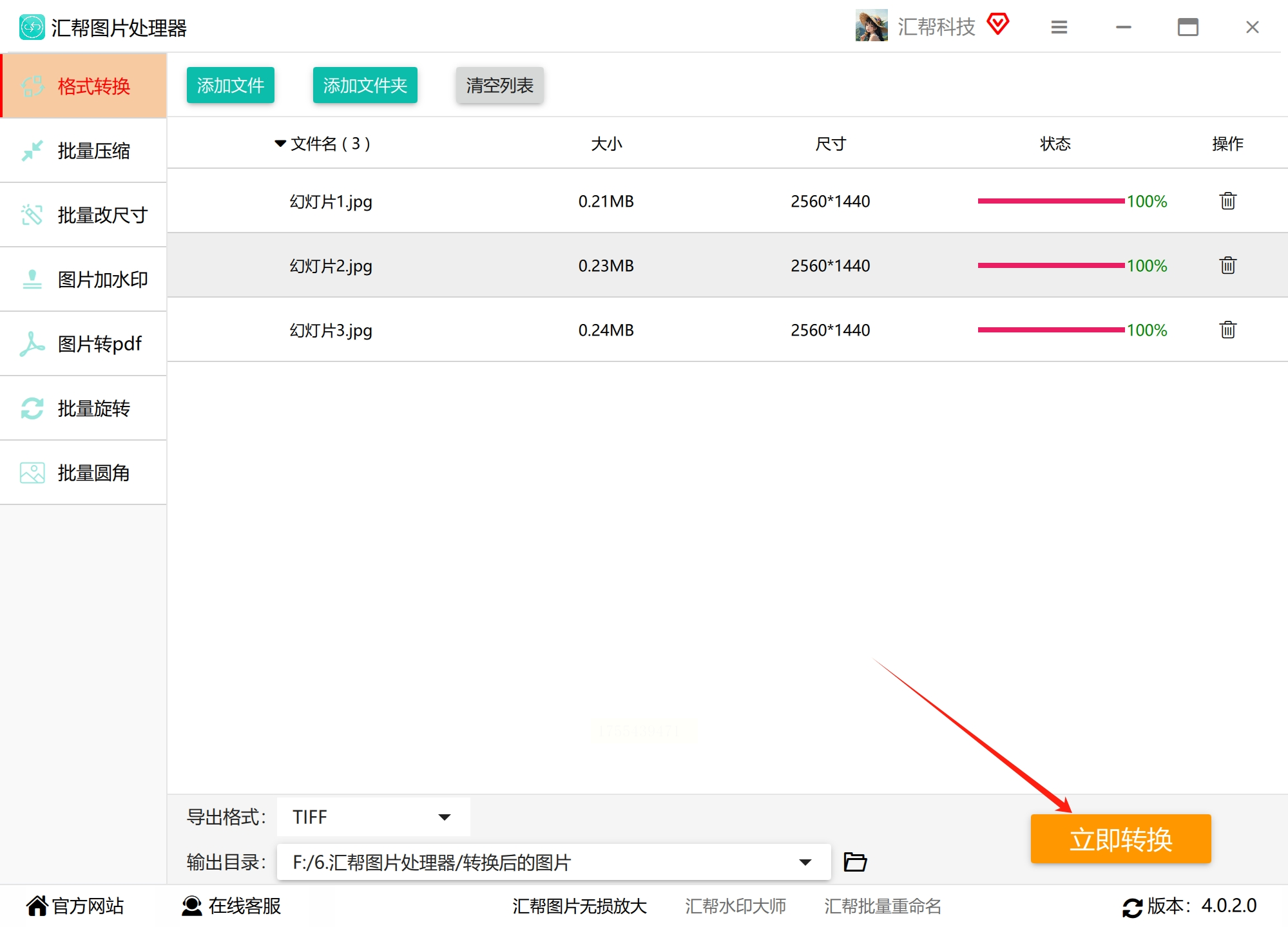Click the user avatar picture
Screen dimensions: 1288x927
[871, 26]
